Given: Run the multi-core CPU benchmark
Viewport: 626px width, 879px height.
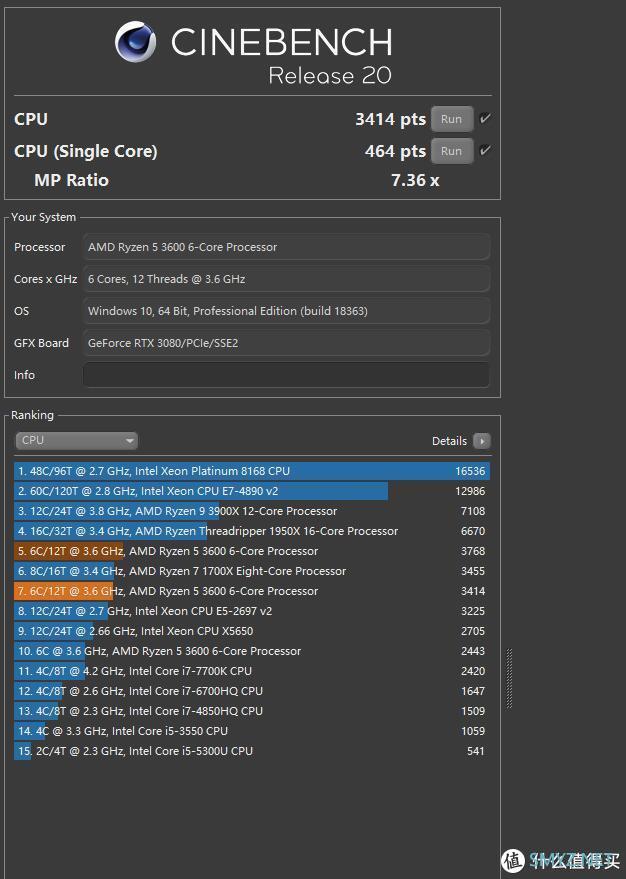Looking at the screenshot, I should click(x=452, y=119).
